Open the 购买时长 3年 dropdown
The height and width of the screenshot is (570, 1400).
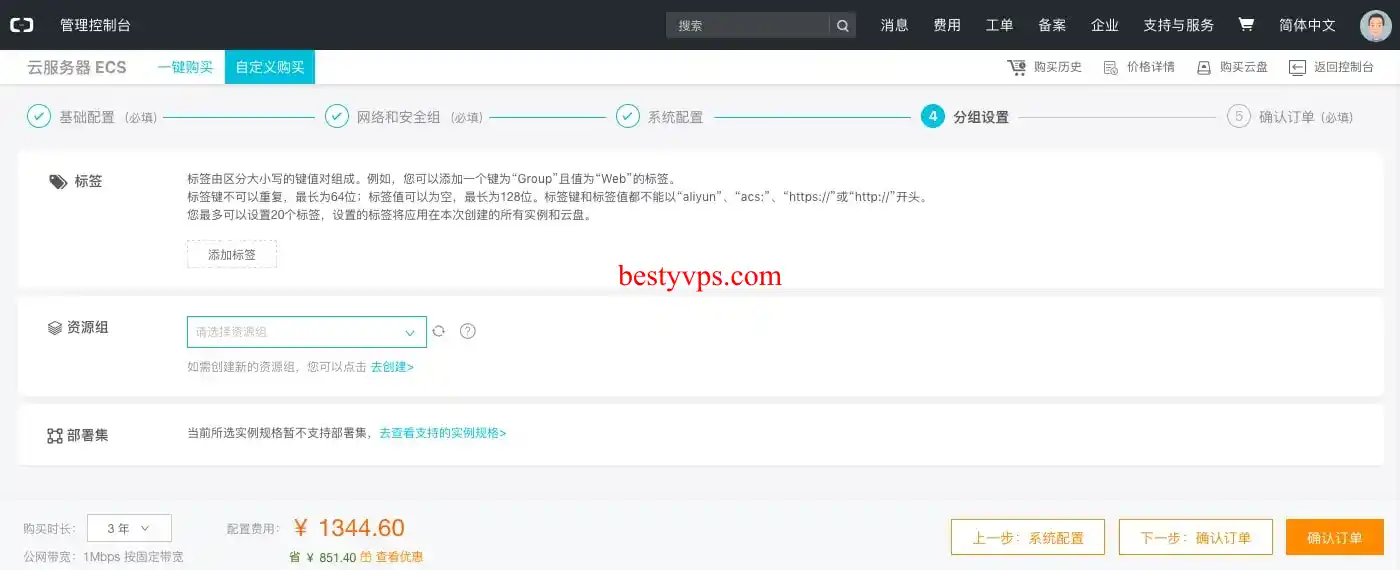click(129, 528)
